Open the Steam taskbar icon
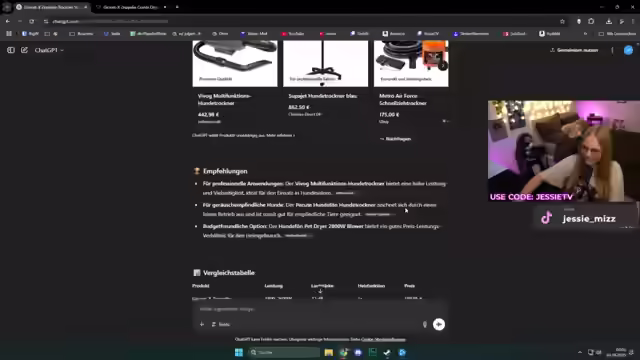640x360 pixels. 387,352
